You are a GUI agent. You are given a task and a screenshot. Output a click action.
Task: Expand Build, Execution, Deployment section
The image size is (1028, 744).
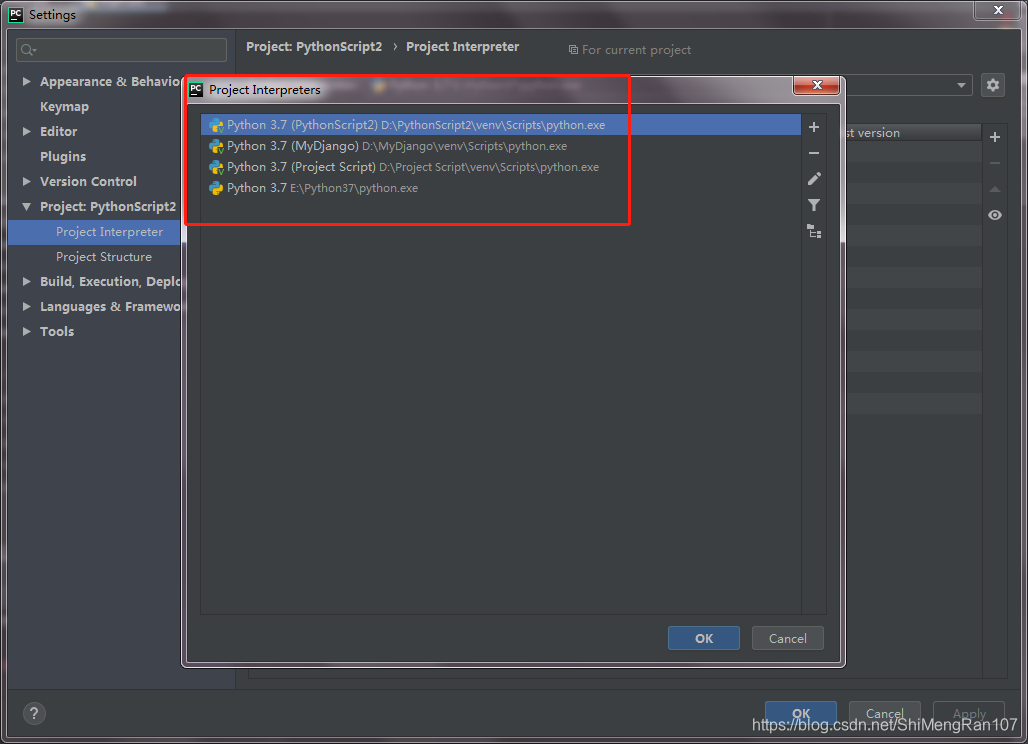[x=26, y=281]
